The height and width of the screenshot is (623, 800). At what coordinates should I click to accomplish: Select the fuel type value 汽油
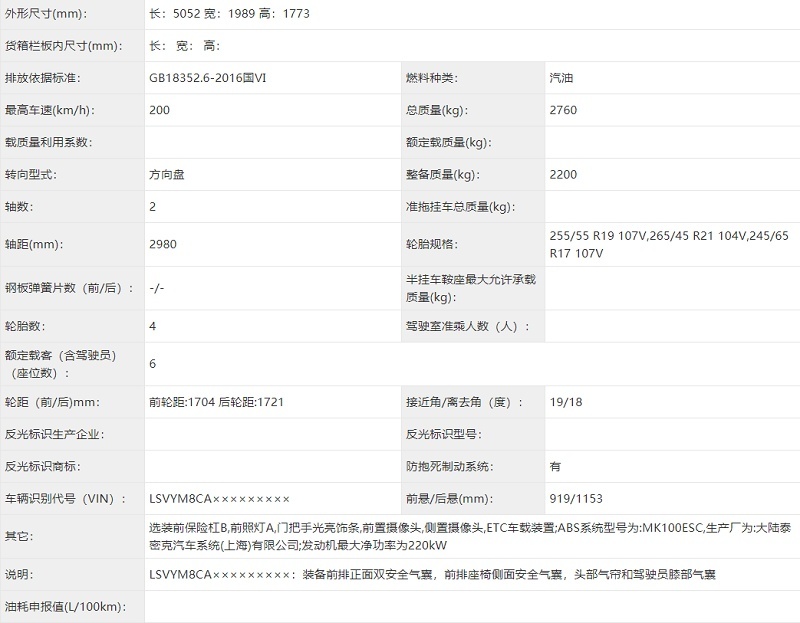click(561, 78)
